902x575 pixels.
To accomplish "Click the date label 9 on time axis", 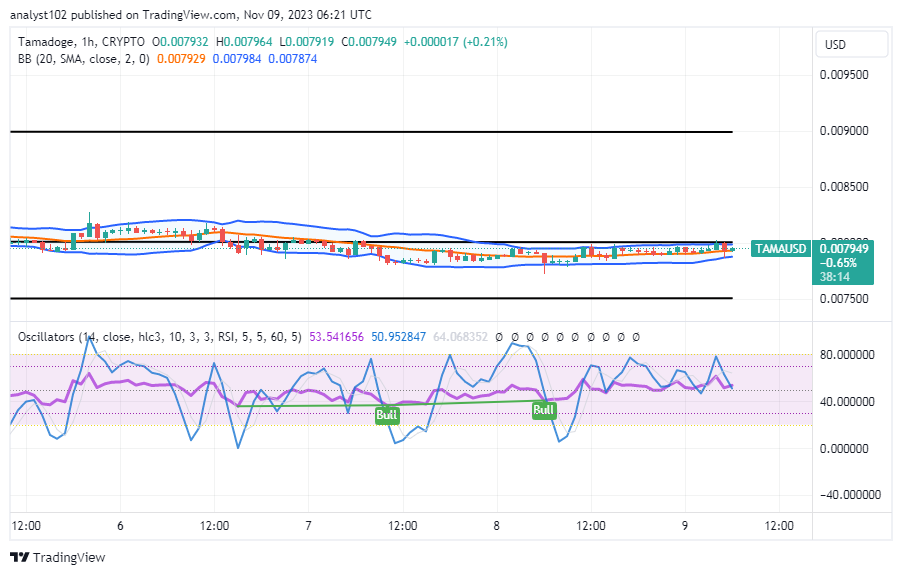I will point(685,526).
